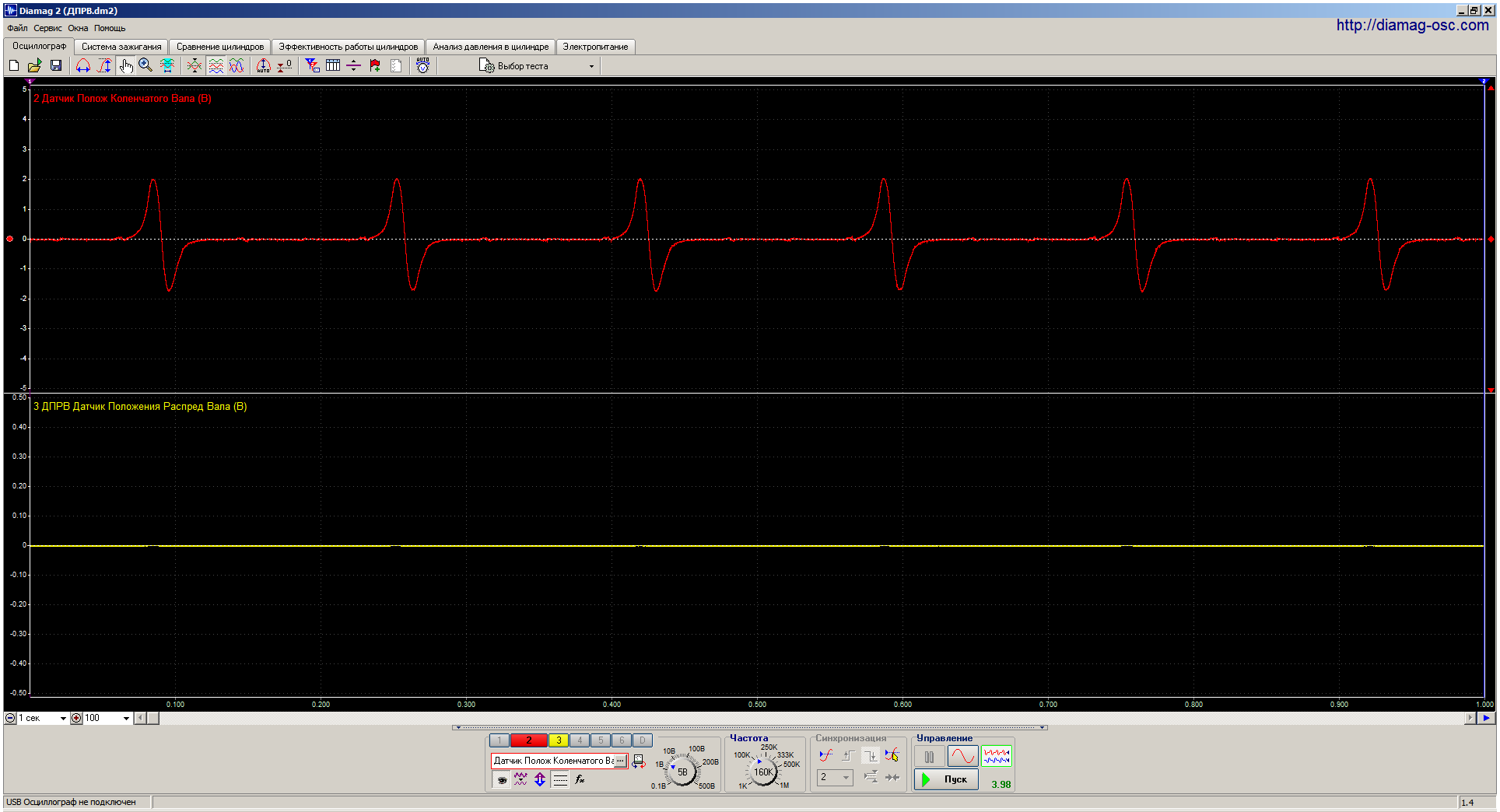Image resolution: width=1500 pixels, height=812 pixels.
Task: Click the vertical stretch waveform tool icon
Action: (x=104, y=66)
